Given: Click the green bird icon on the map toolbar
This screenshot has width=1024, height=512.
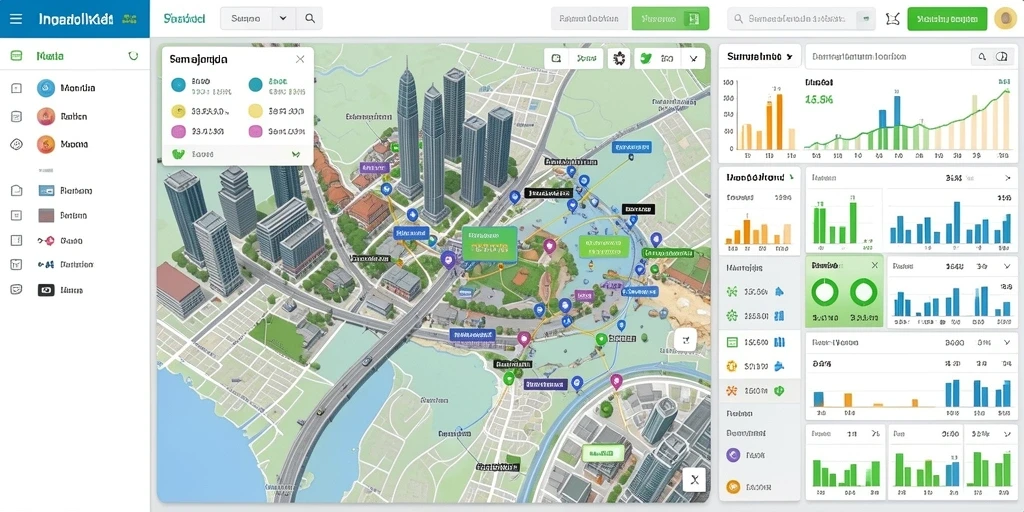Looking at the screenshot, I should [647, 58].
